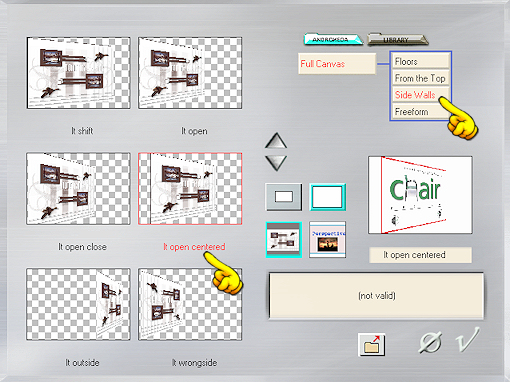Confirm with the checkmark icon

point(468,340)
